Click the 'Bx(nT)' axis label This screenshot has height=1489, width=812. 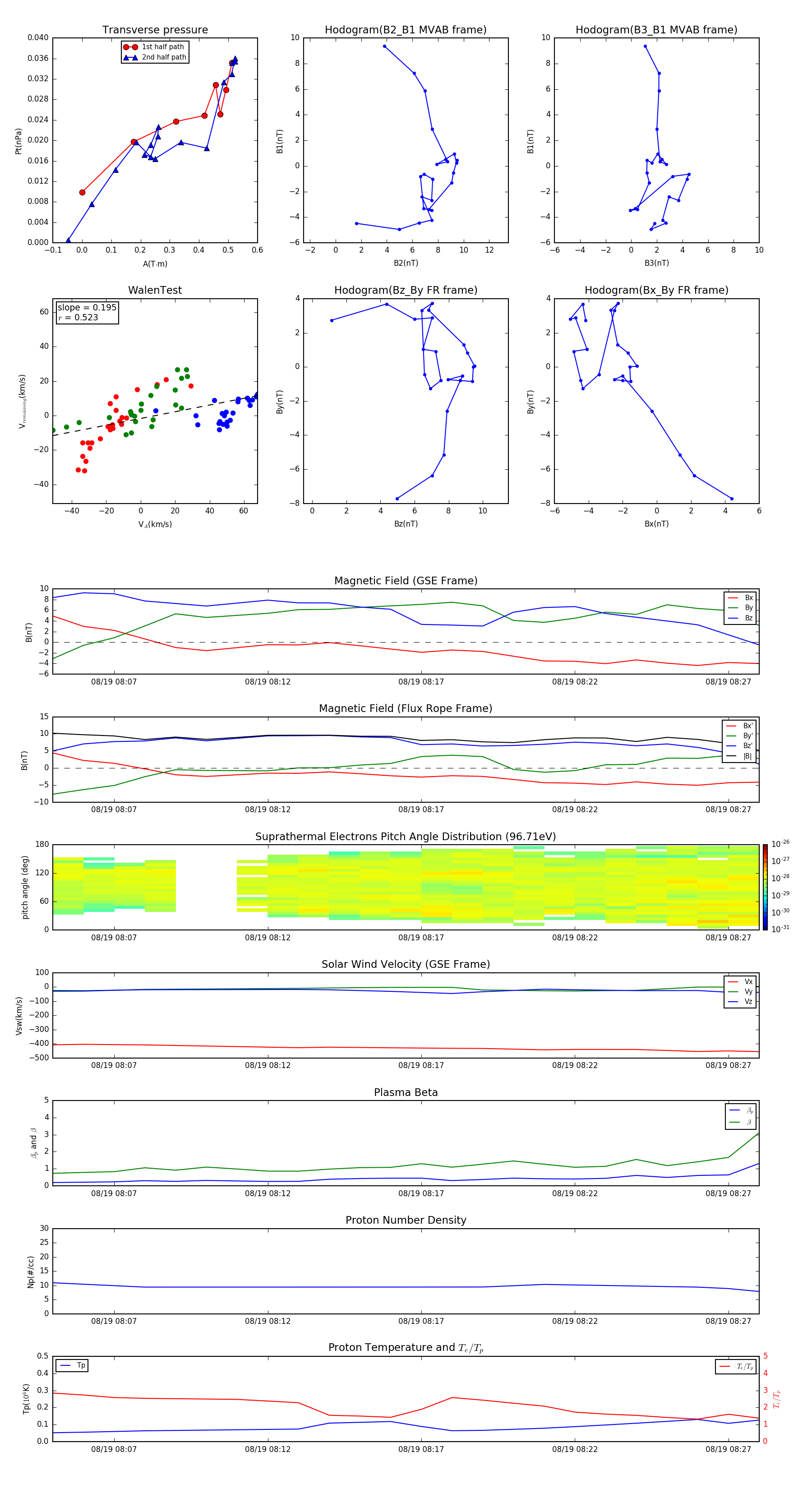click(656, 524)
